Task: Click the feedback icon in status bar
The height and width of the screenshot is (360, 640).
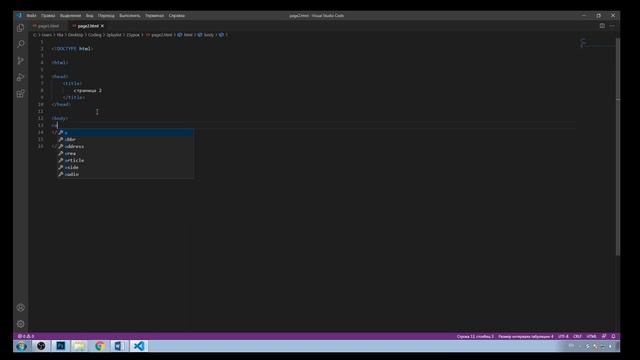Action: 604,336
